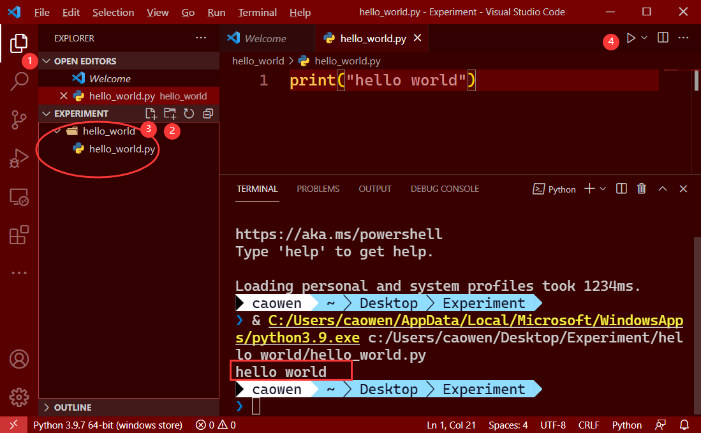Screen dimensions: 701x433
Task: Close hello_world.py in Open Editors list
Action: coord(63,96)
